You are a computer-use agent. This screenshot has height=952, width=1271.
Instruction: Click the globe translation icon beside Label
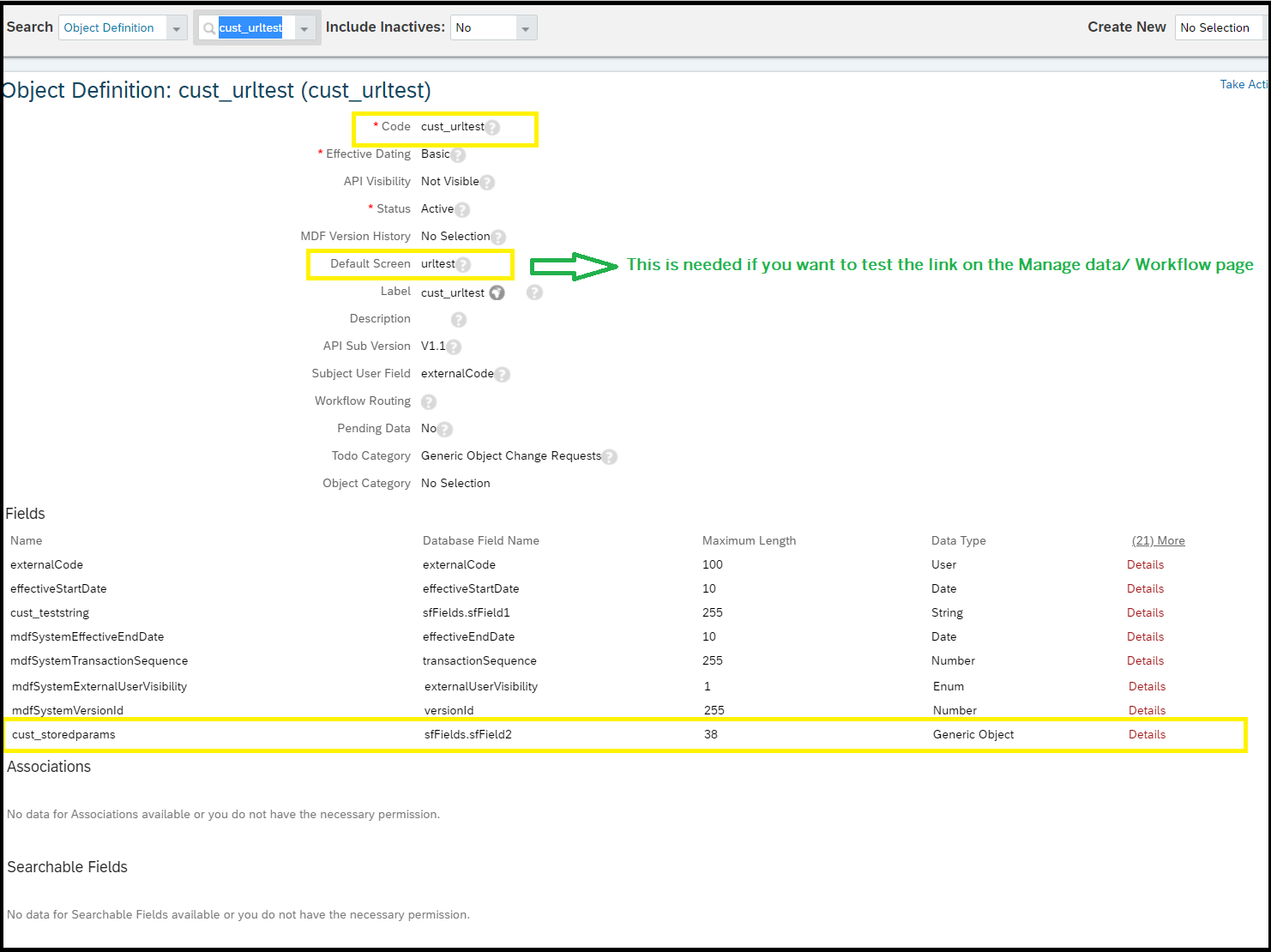(497, 293)
